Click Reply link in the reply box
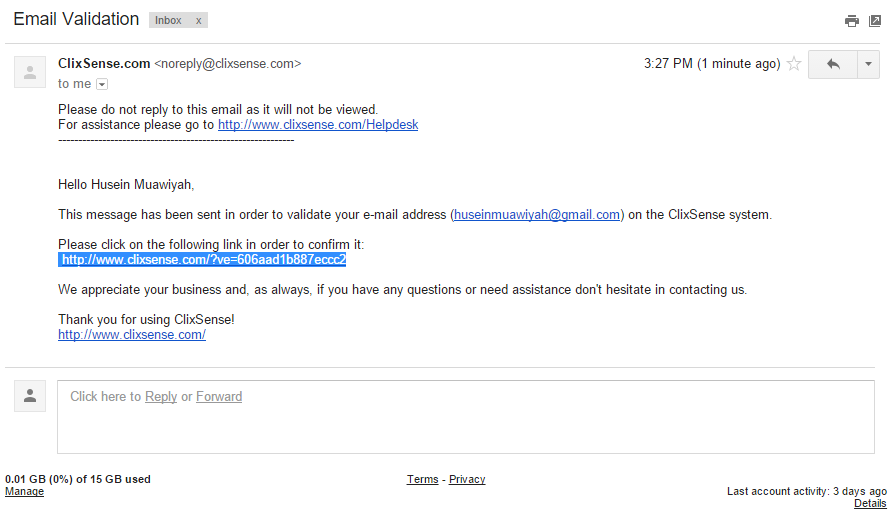This screenshot has width=893, height=523. coord(161,397)
